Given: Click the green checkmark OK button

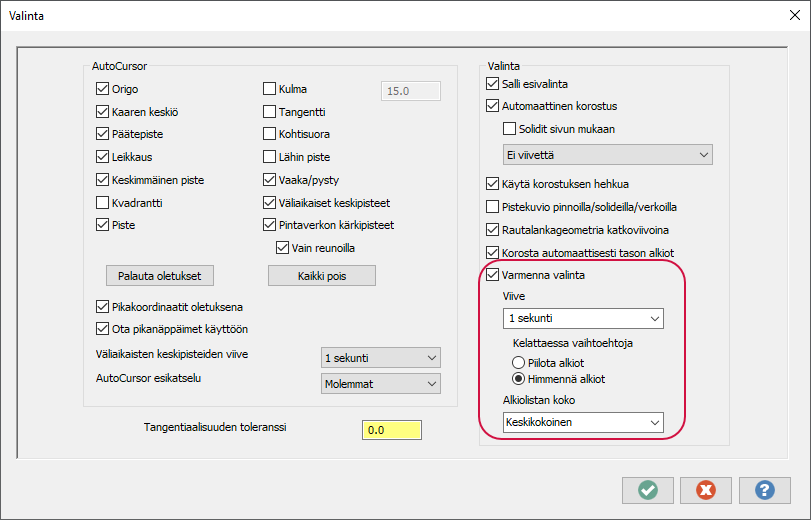Looking at the screenshot, I should (647, 490).
